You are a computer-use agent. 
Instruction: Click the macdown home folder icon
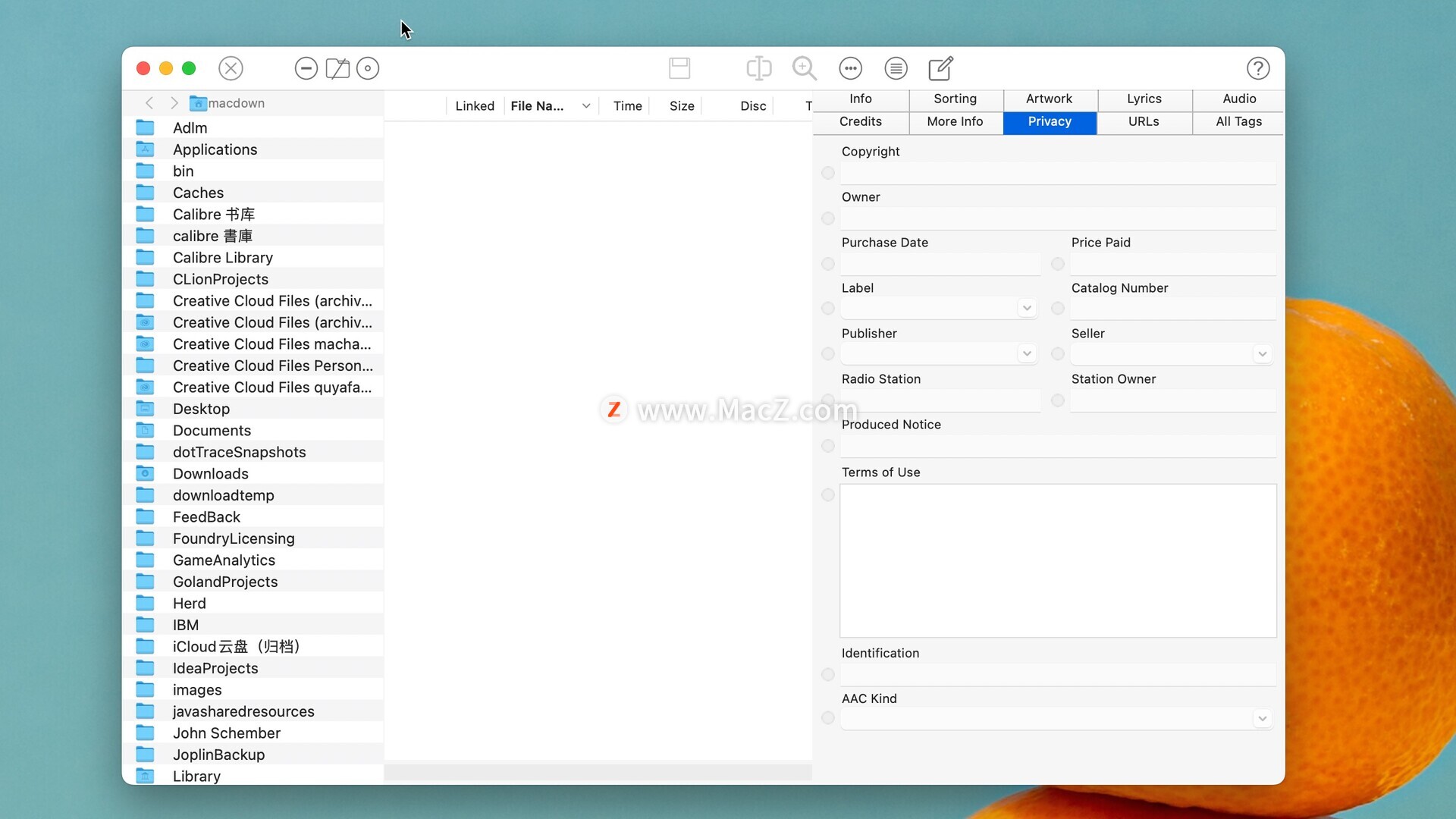tap(198, 103)
